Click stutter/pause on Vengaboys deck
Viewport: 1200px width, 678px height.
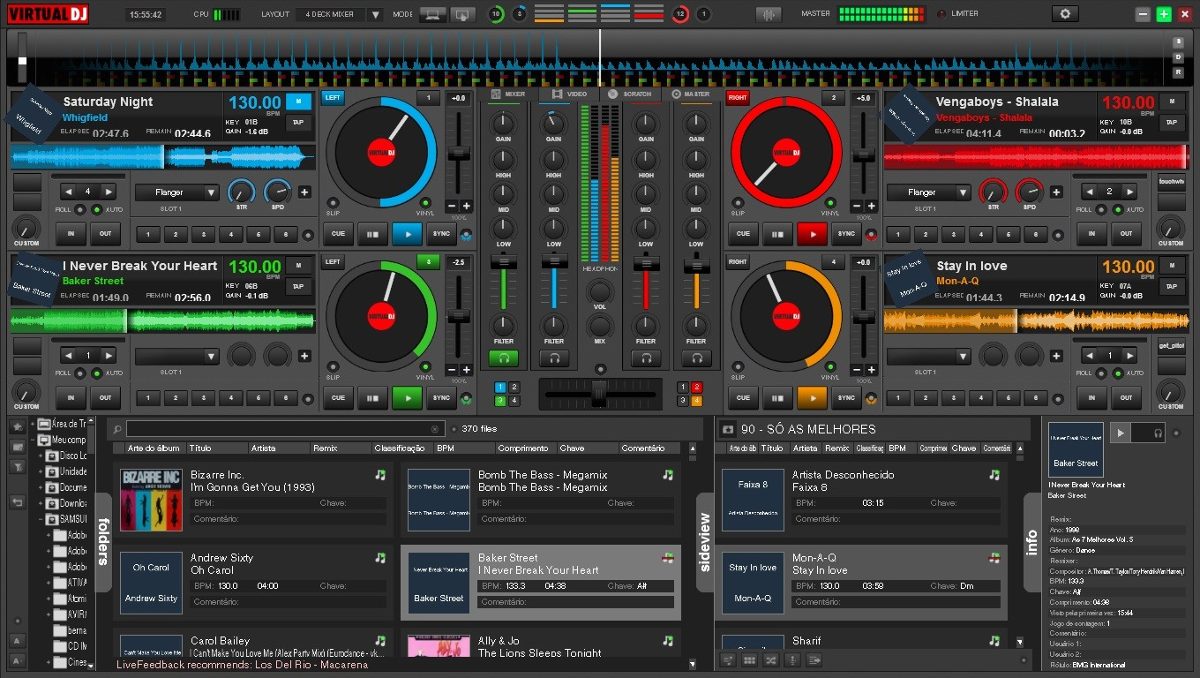(777, 234)
